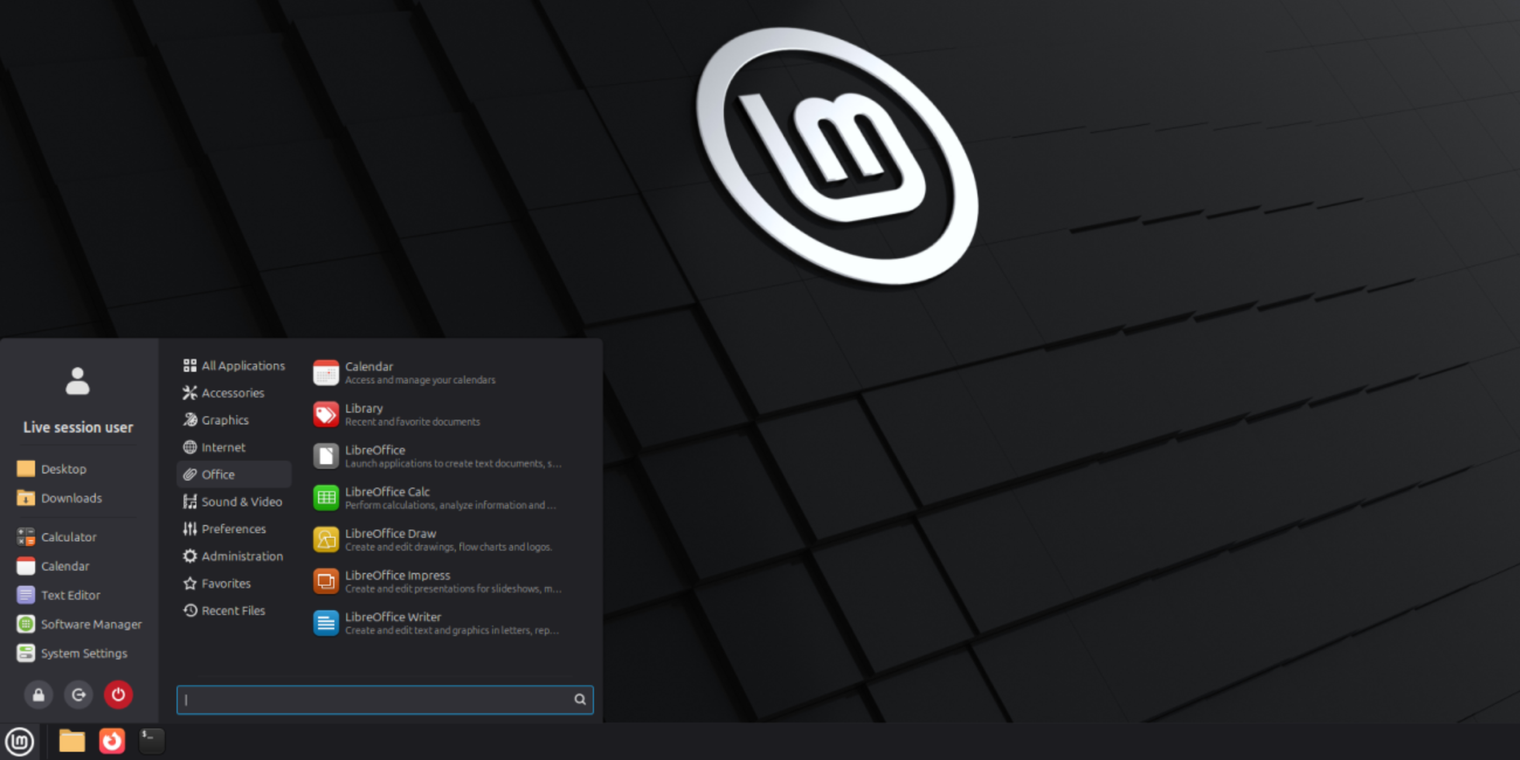Open the Text Editor

coord(70,595)
